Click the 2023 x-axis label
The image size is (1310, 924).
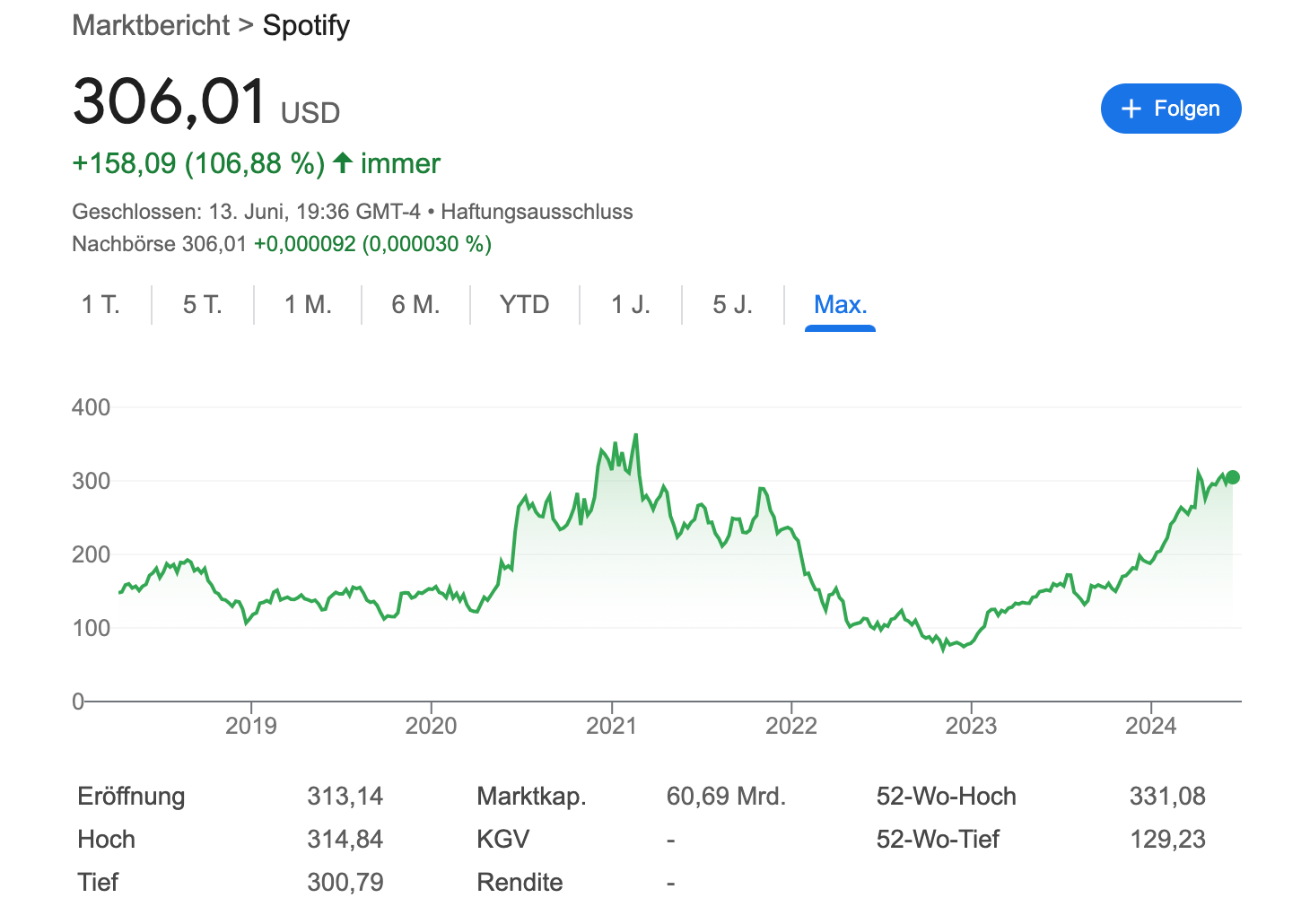click(x=971, y=726)
